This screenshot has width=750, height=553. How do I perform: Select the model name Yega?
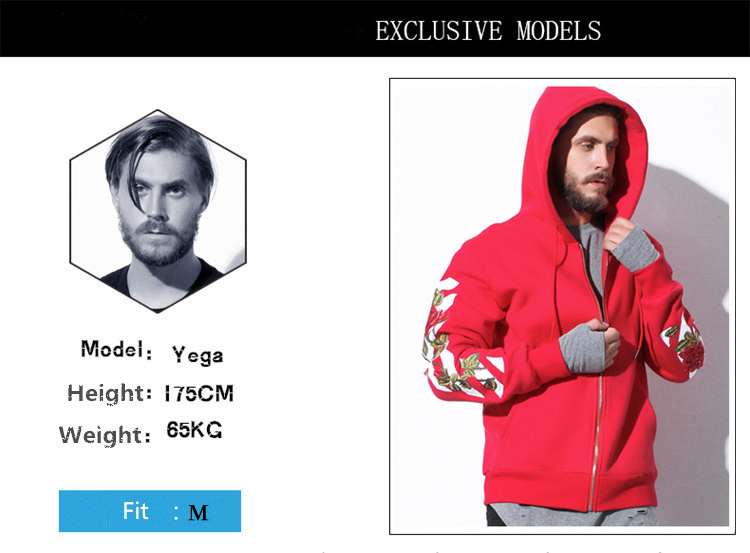pos(198,355)
